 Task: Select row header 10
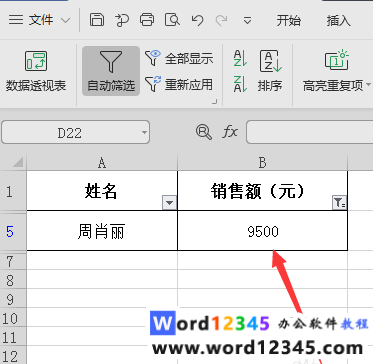[13, 318]
